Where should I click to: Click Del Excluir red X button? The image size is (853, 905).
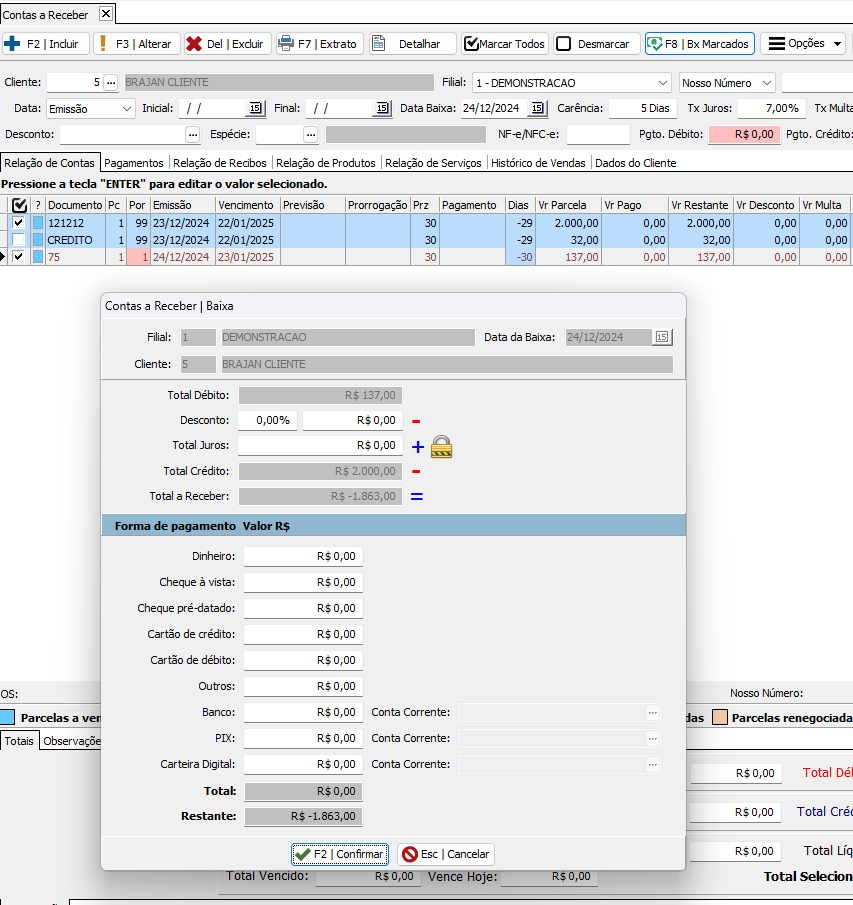225,44
